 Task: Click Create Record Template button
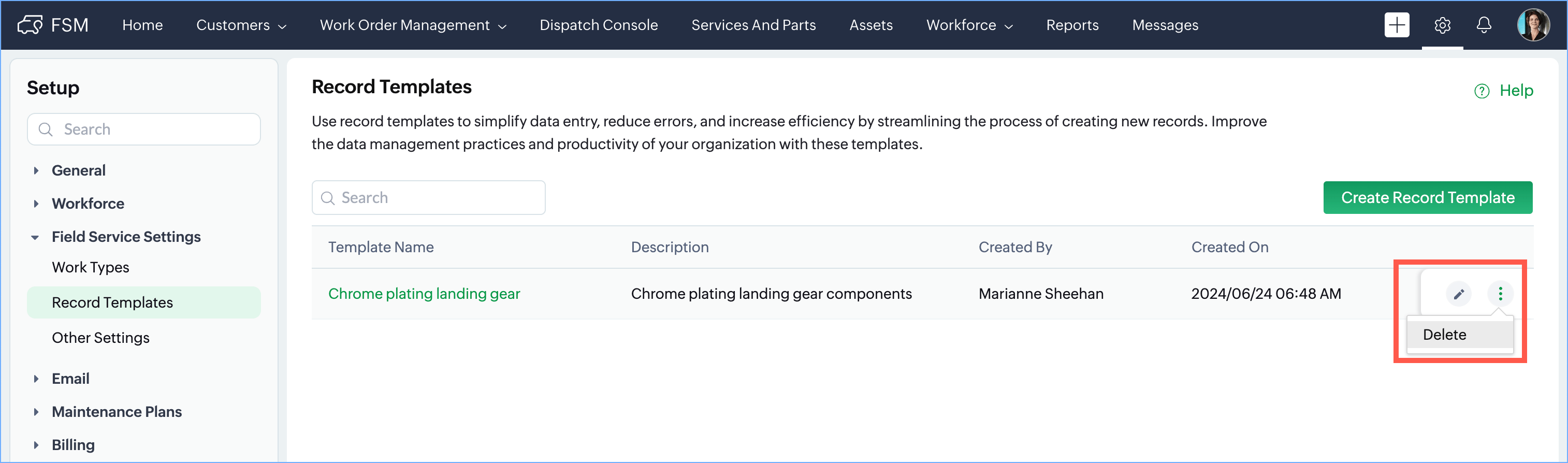click(1427, 198)
